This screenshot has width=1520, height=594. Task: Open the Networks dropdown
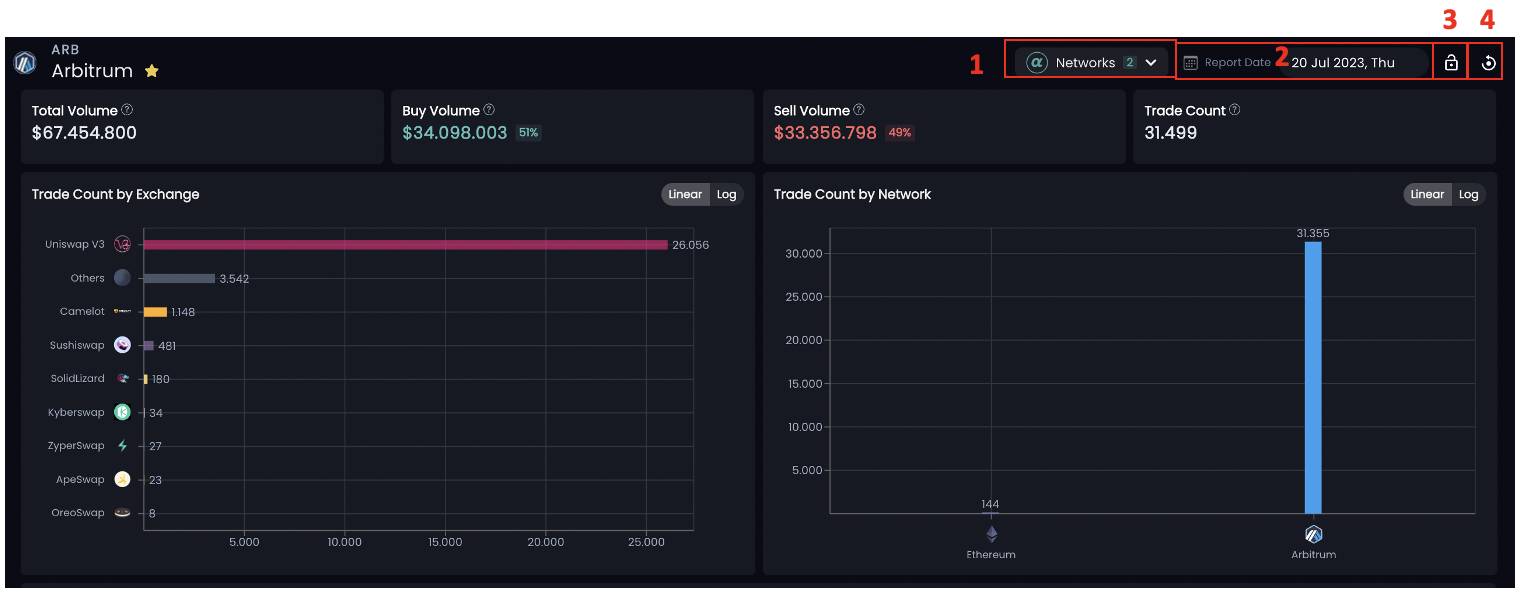tap(1093, 62)
